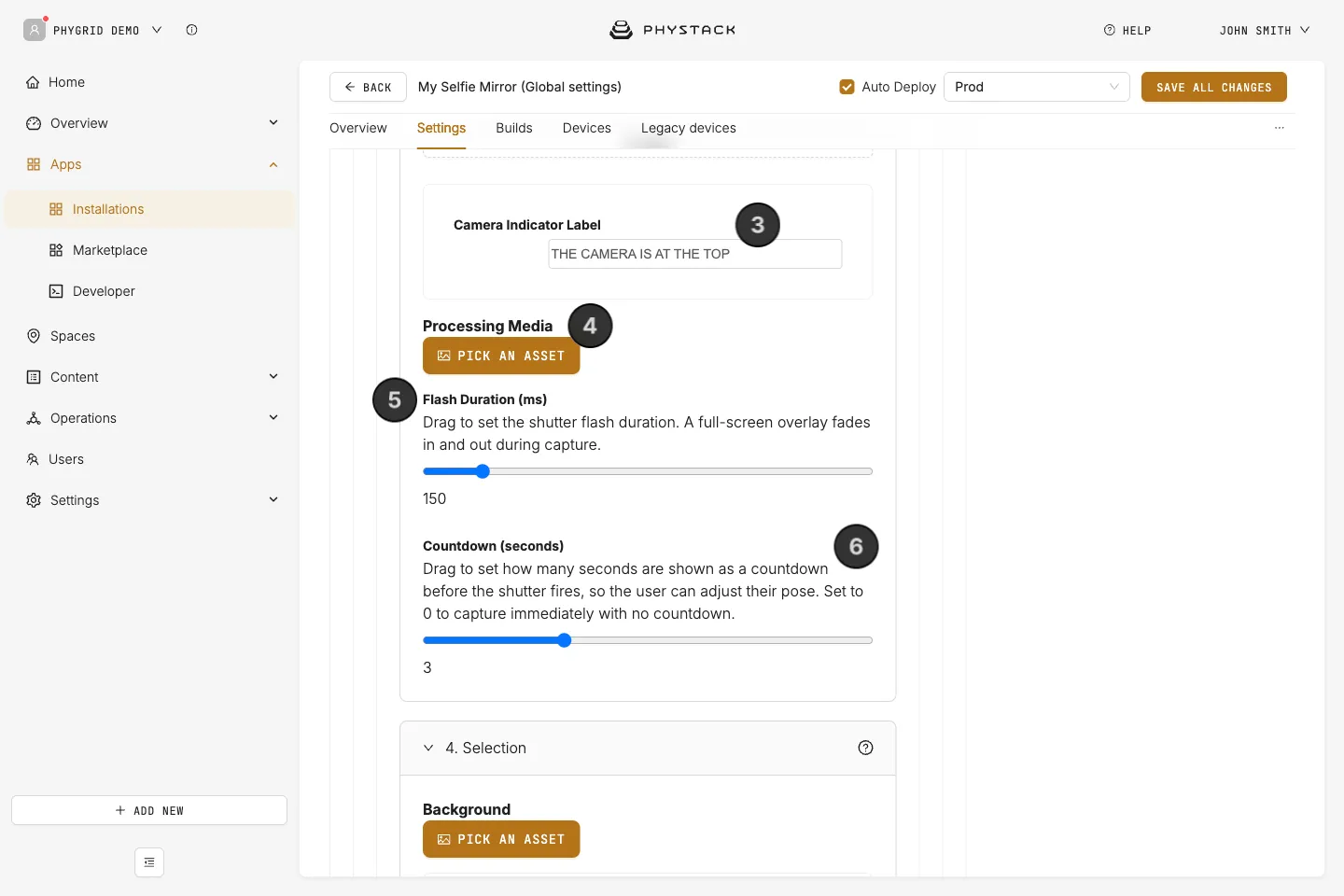Image resolution: width=1344 pixels, height=896 pixels.
Task: Click the Home icon in sidebar
Action: tap(34, 82)
